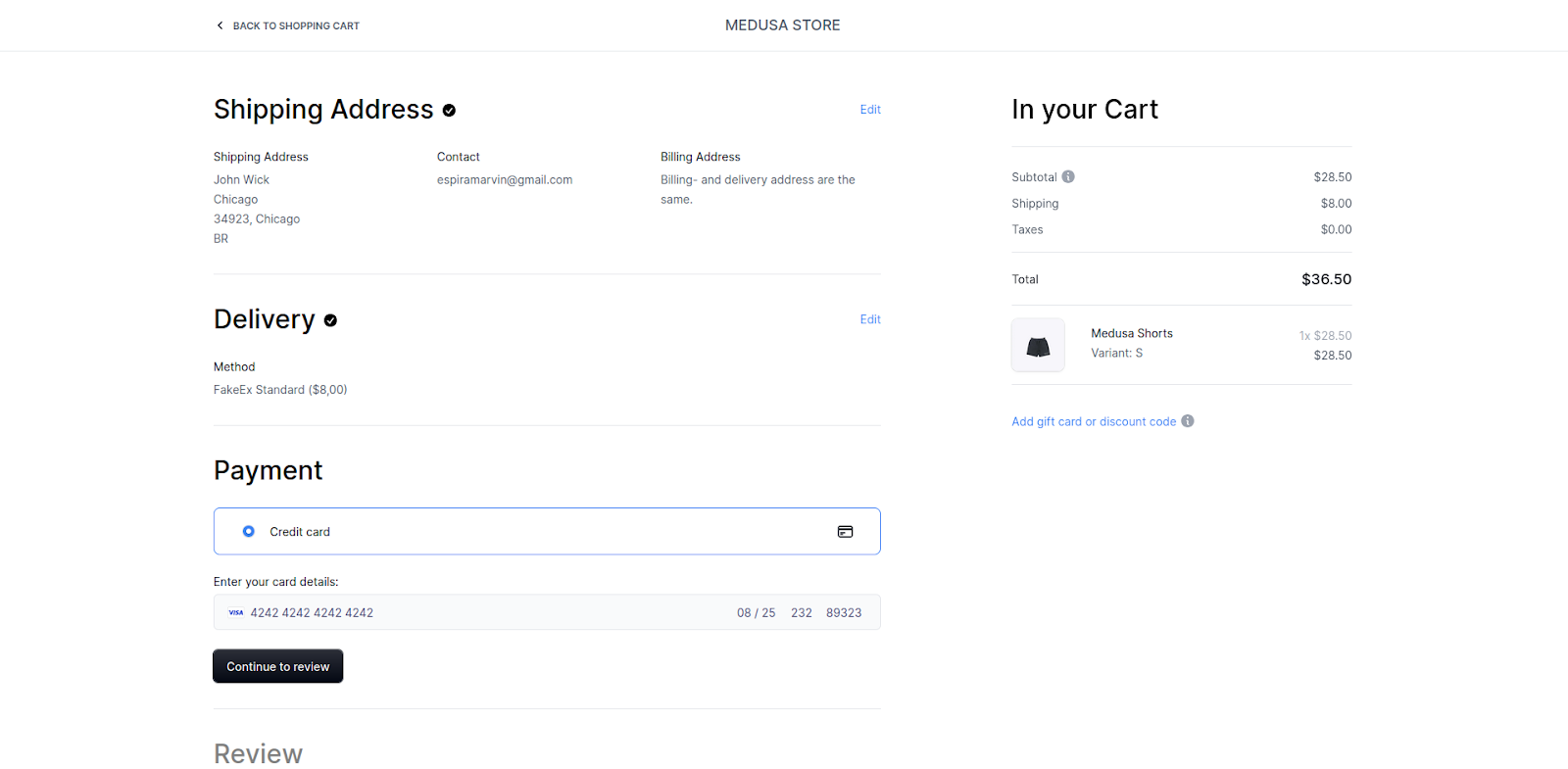Edit the Delivery method section
Viewport: 1568px width, 769px height.
[x=870, y=319]
